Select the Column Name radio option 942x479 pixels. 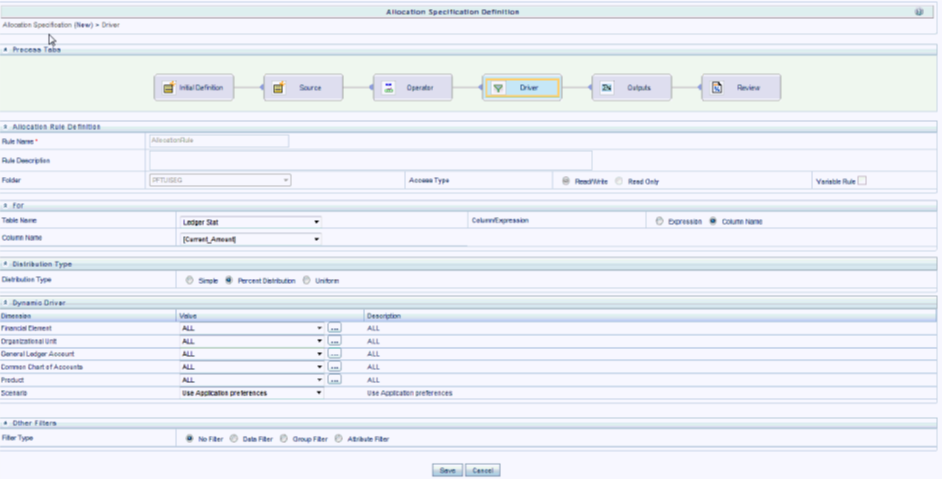tap(713, 221)
